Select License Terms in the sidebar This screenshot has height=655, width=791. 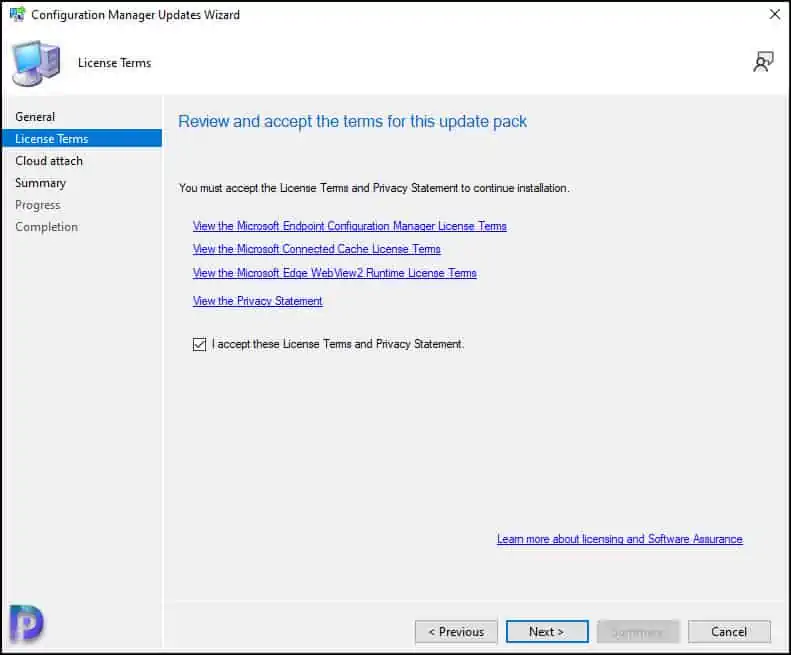click(82, 139)
